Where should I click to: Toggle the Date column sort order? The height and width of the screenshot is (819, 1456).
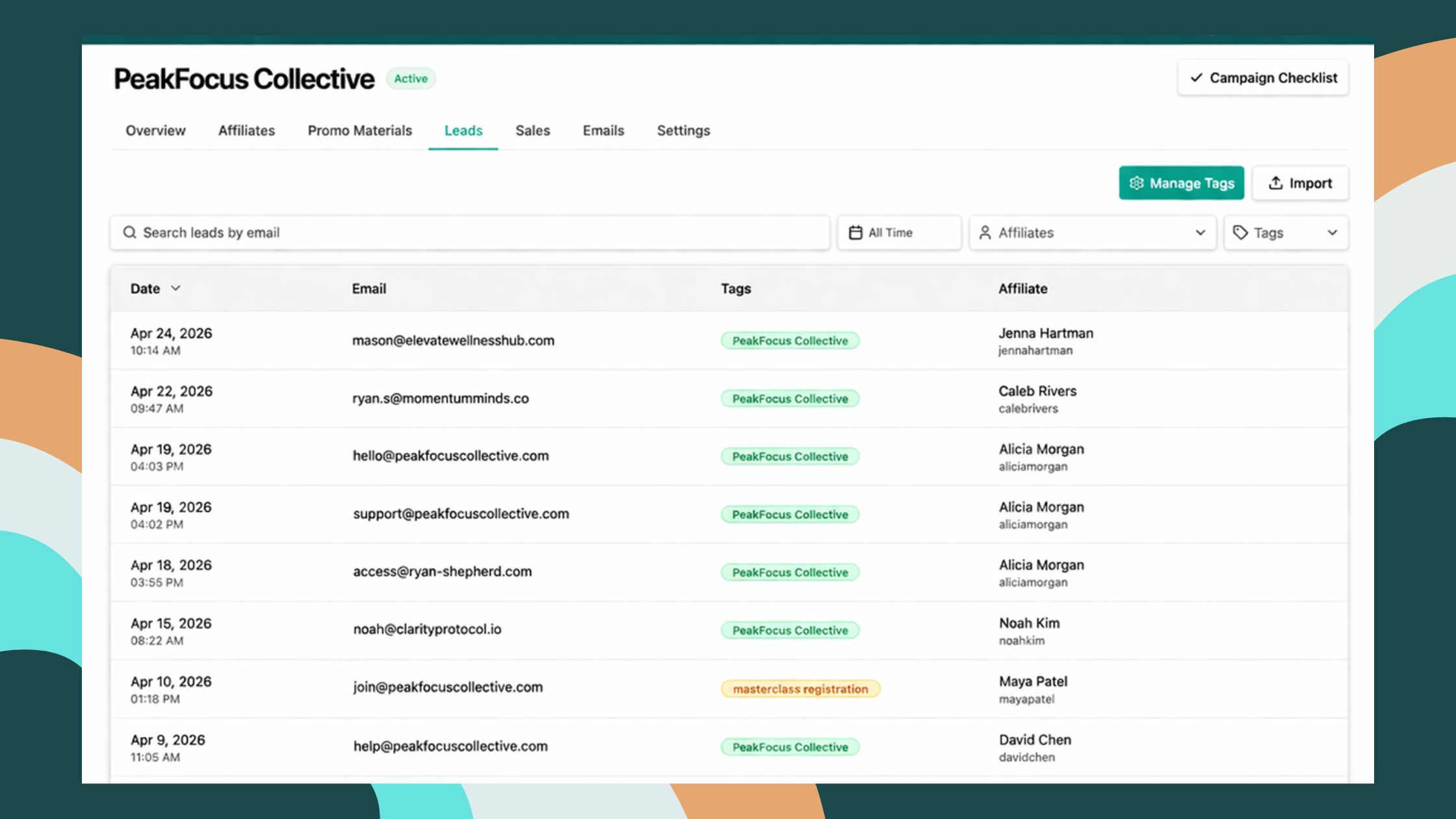pos(155,289)
